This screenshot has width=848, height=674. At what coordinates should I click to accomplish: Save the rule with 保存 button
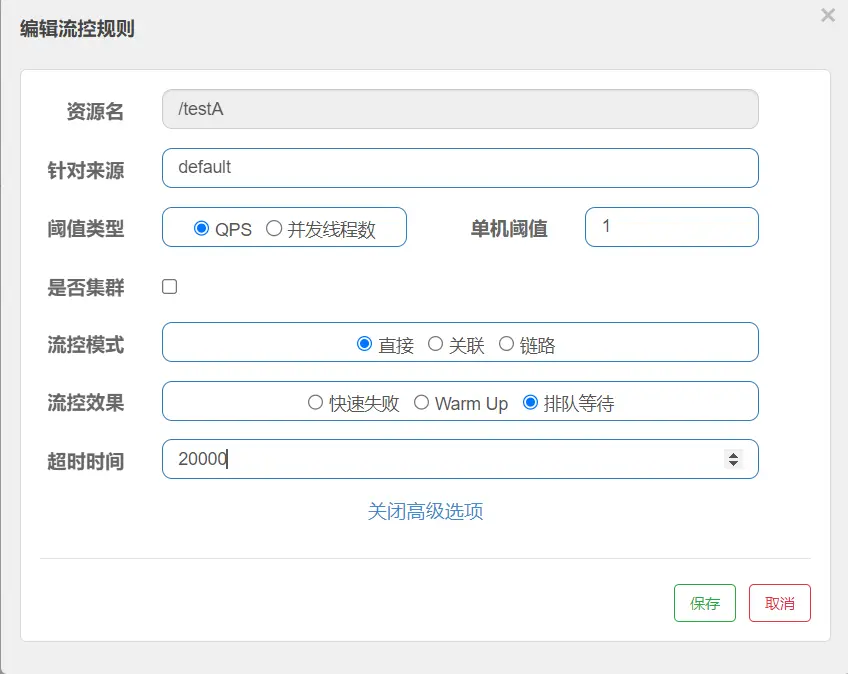pos(705,603)
